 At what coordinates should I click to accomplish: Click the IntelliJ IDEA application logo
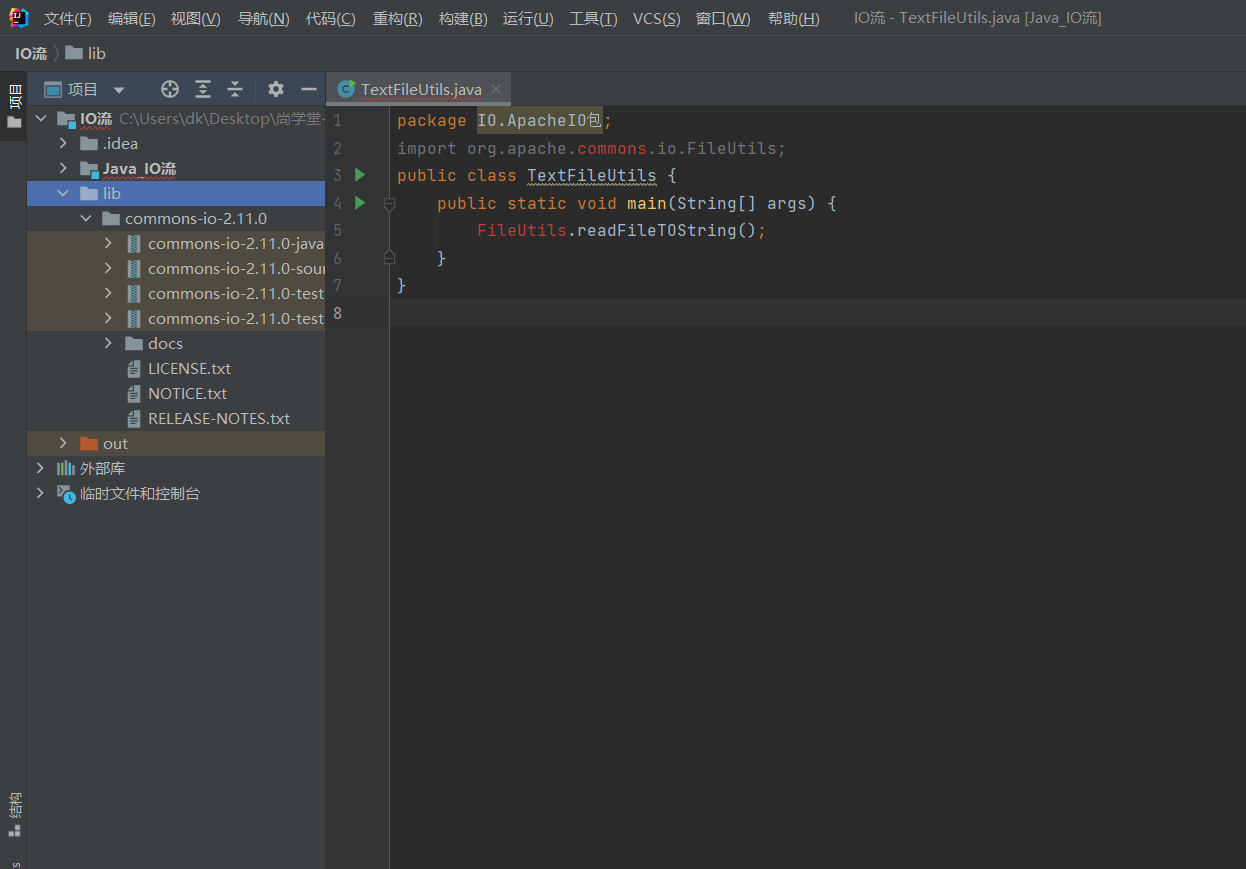pyautogui.click(x=19, y=17)
